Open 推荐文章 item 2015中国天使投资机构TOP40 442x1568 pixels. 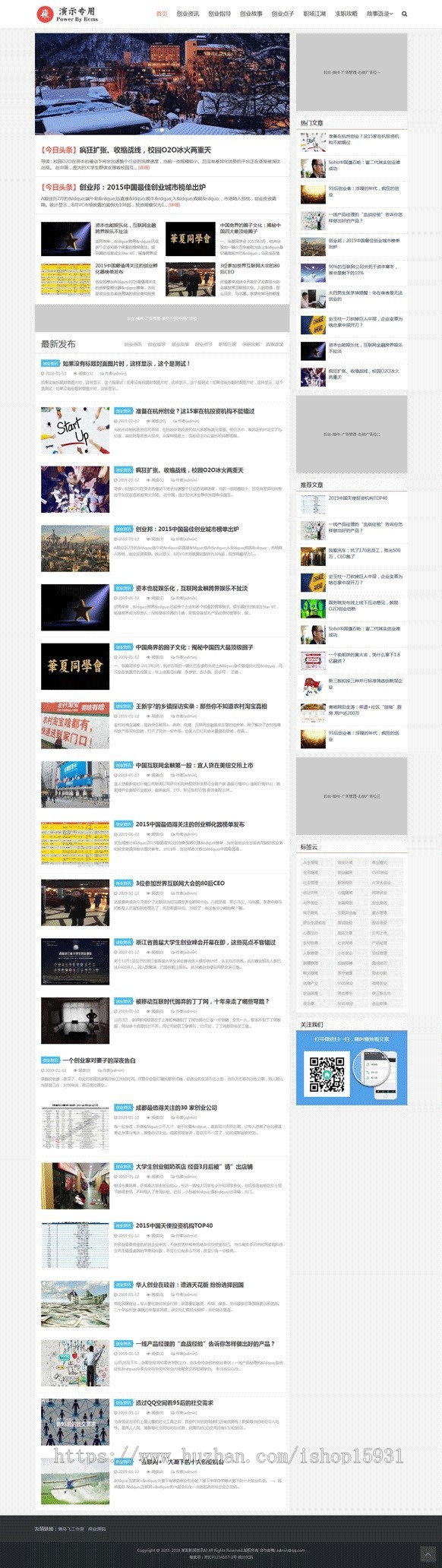[x=358, y=498]
